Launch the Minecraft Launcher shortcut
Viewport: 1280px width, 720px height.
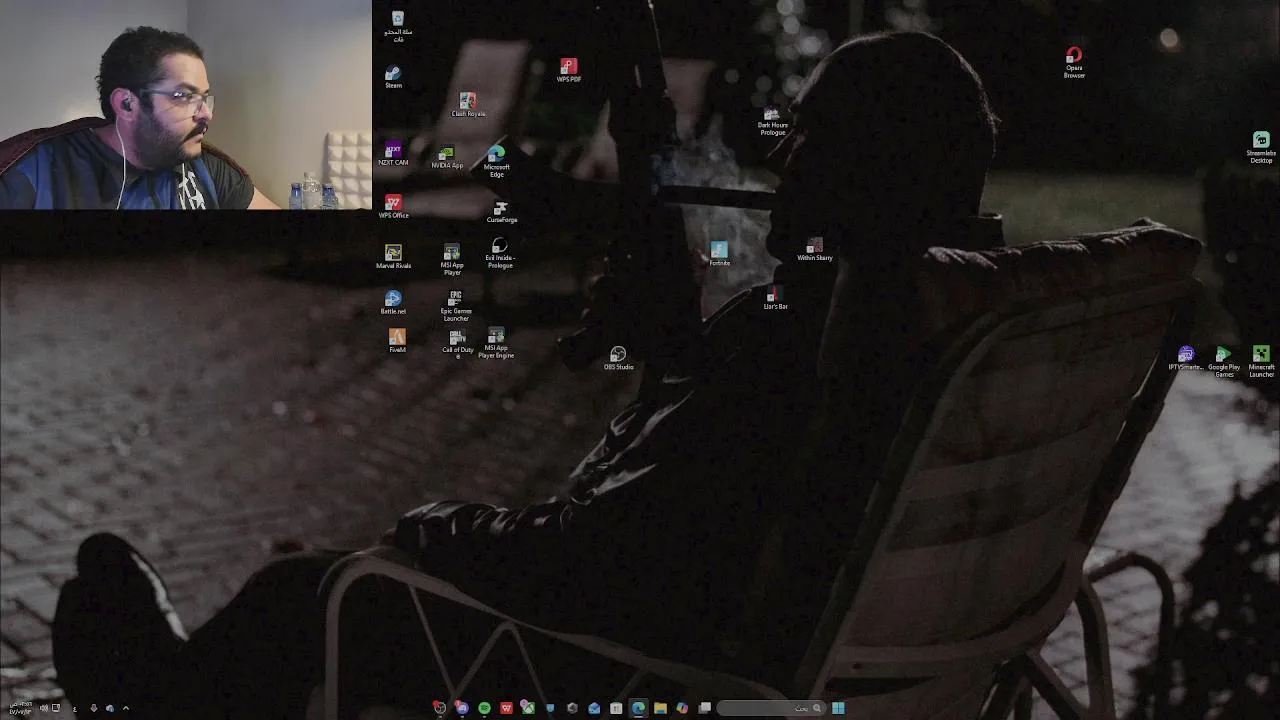pos(1261,361)
